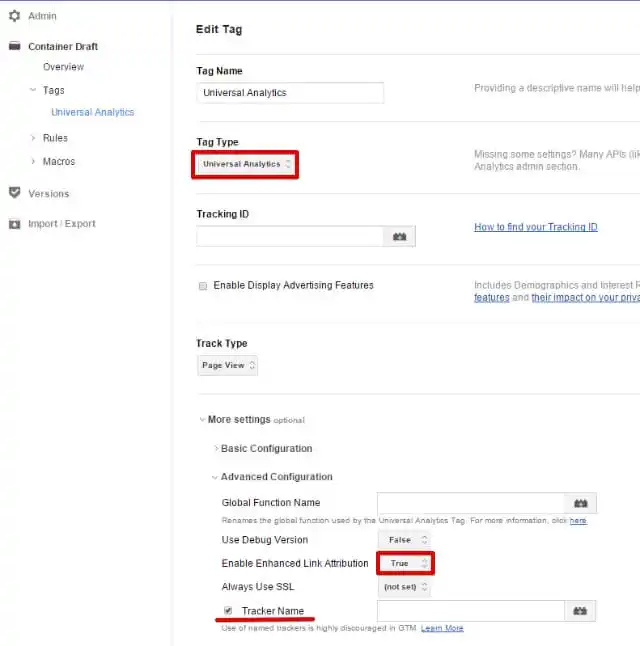The width and height of the screenshot is (640, 646).
Task: Click macro icon next to Tracking ID field
Action: (400, 236)
